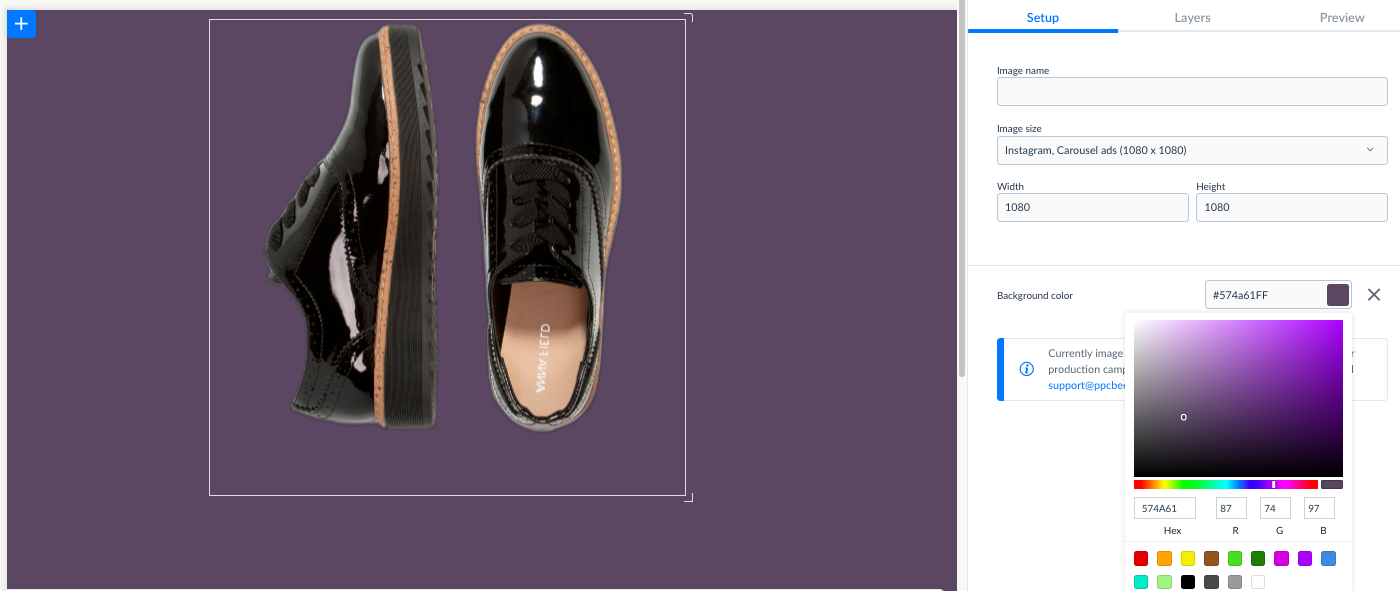Click the Hex value field in the picker
Screen dimensions: 1400x591
(x=1164, y=508)
